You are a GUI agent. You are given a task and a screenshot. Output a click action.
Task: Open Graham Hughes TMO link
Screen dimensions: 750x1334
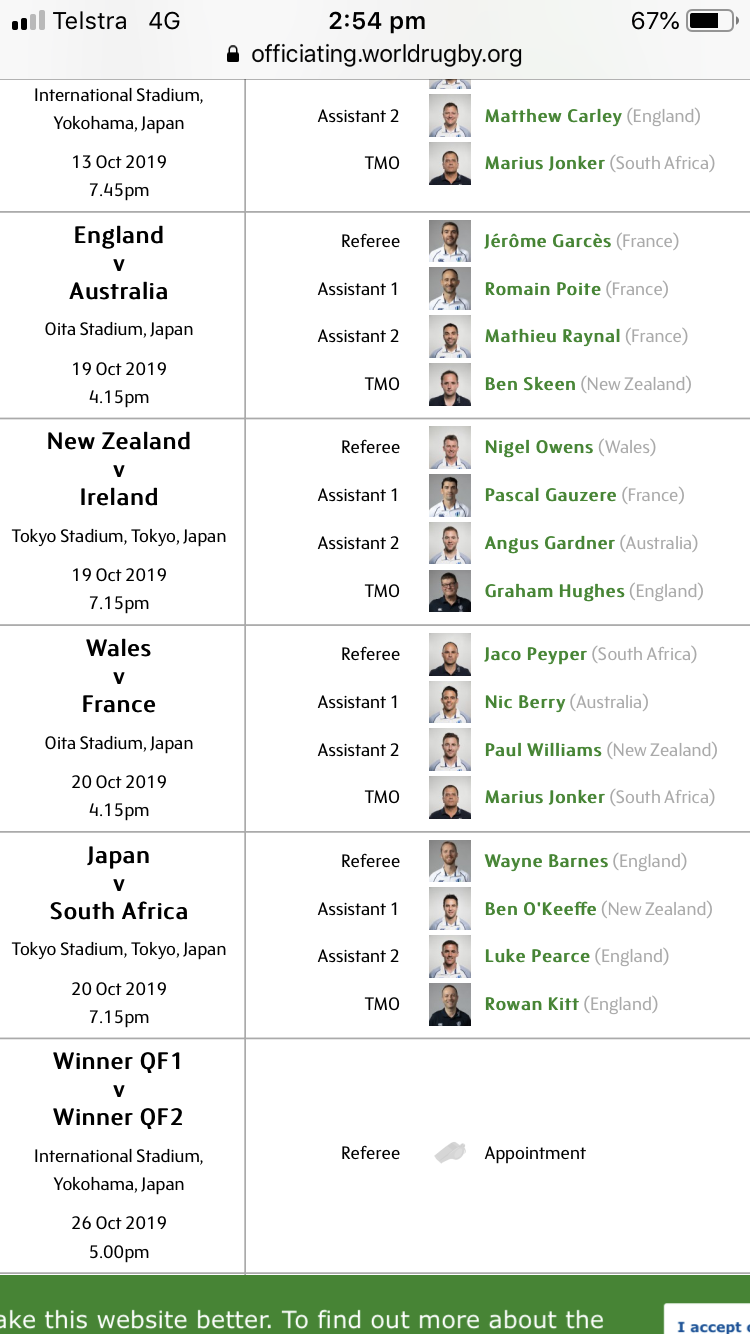555,591
